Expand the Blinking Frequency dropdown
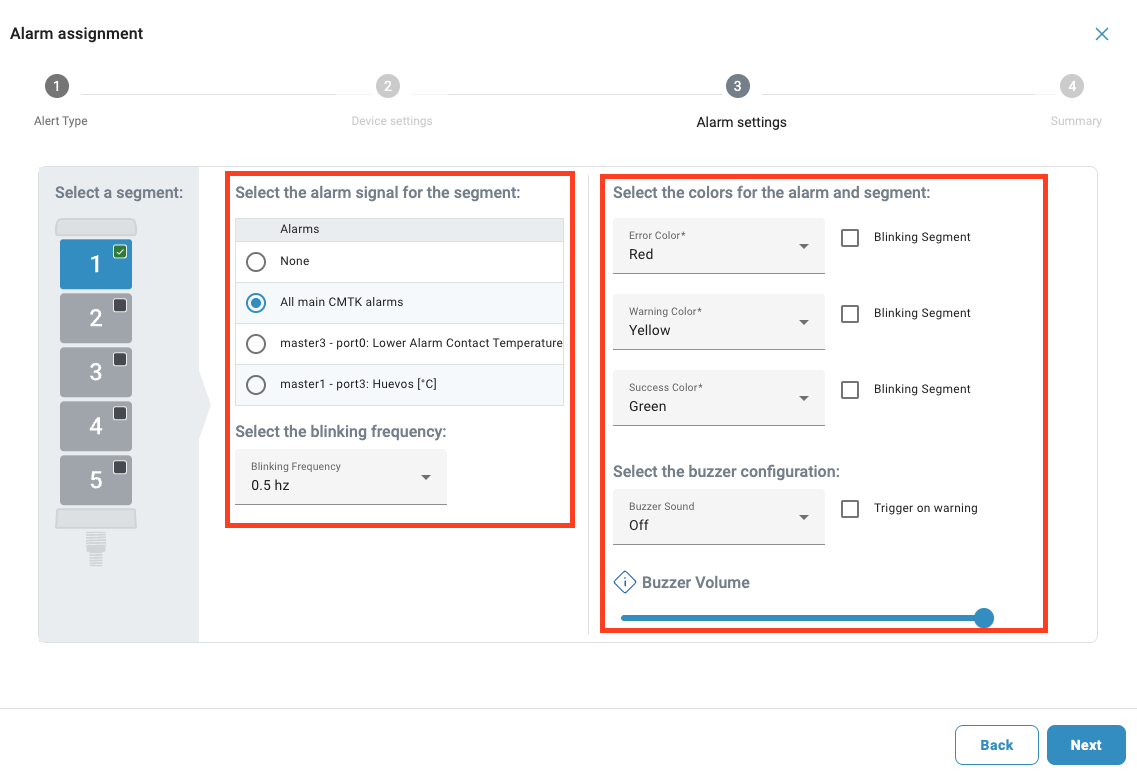 tap(341, 477)
